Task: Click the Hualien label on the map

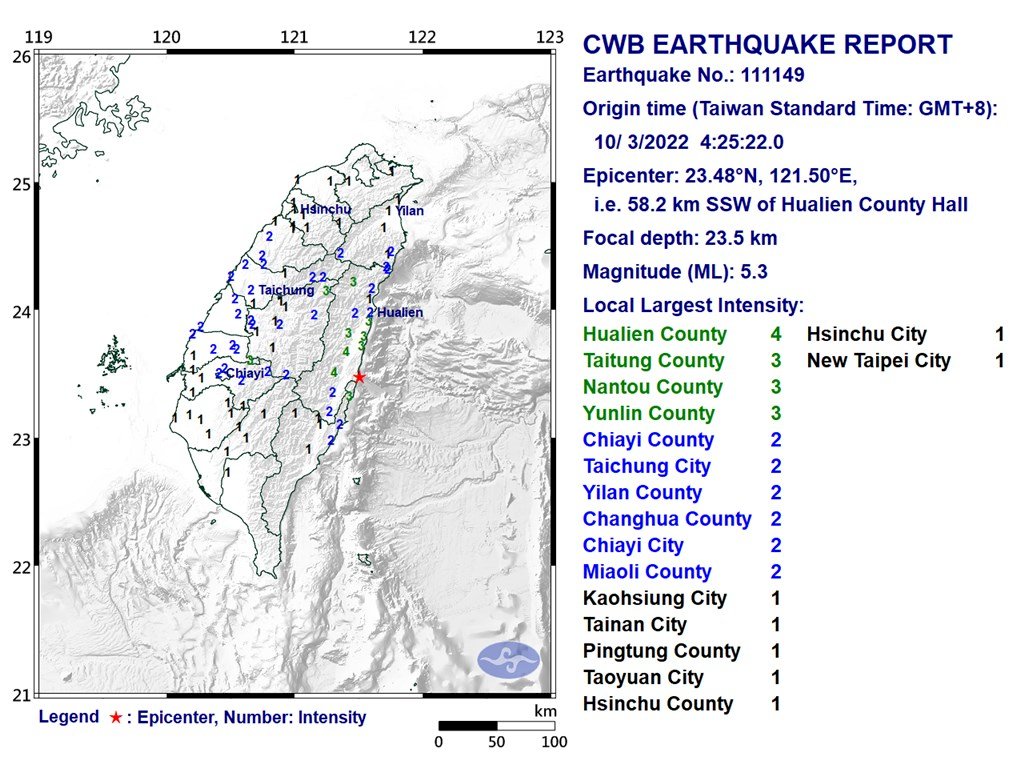Action: [400, 312]
